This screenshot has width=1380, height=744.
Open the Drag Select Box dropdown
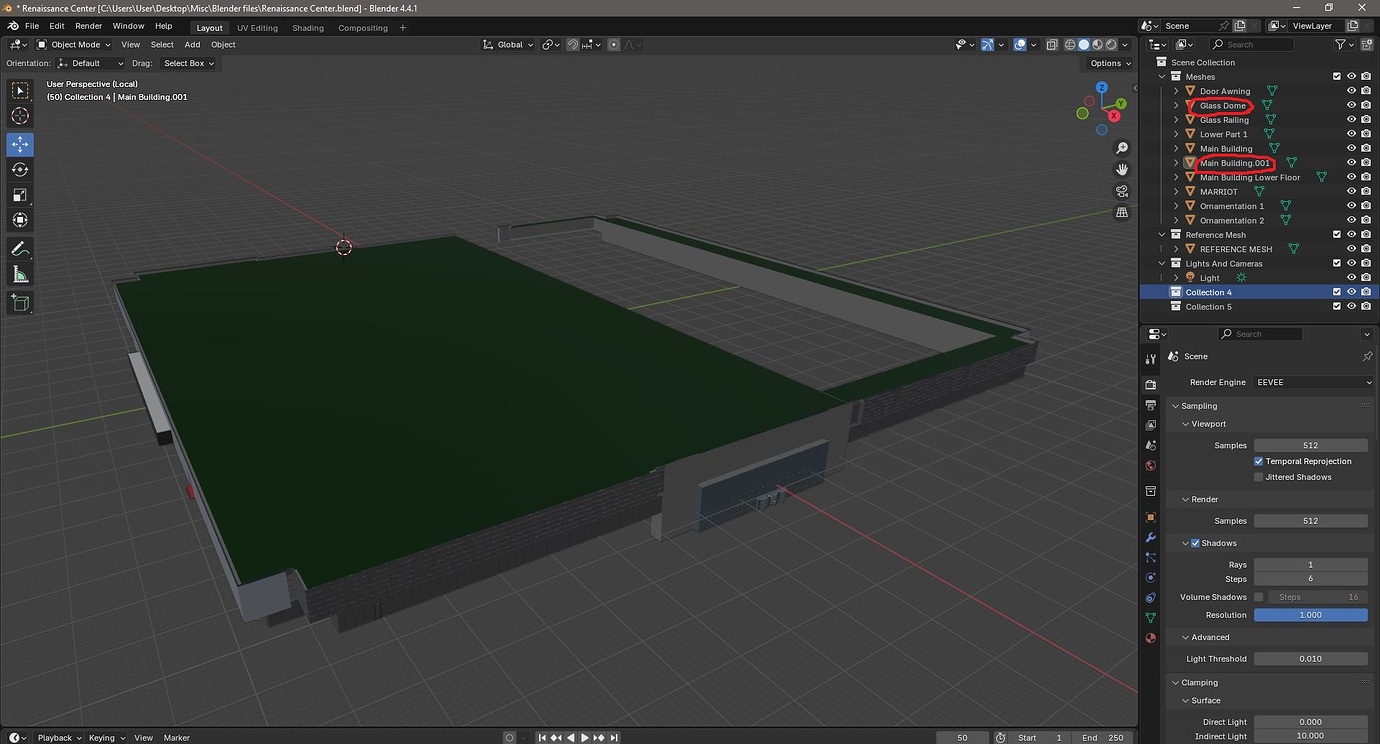[x=189, y=63]
